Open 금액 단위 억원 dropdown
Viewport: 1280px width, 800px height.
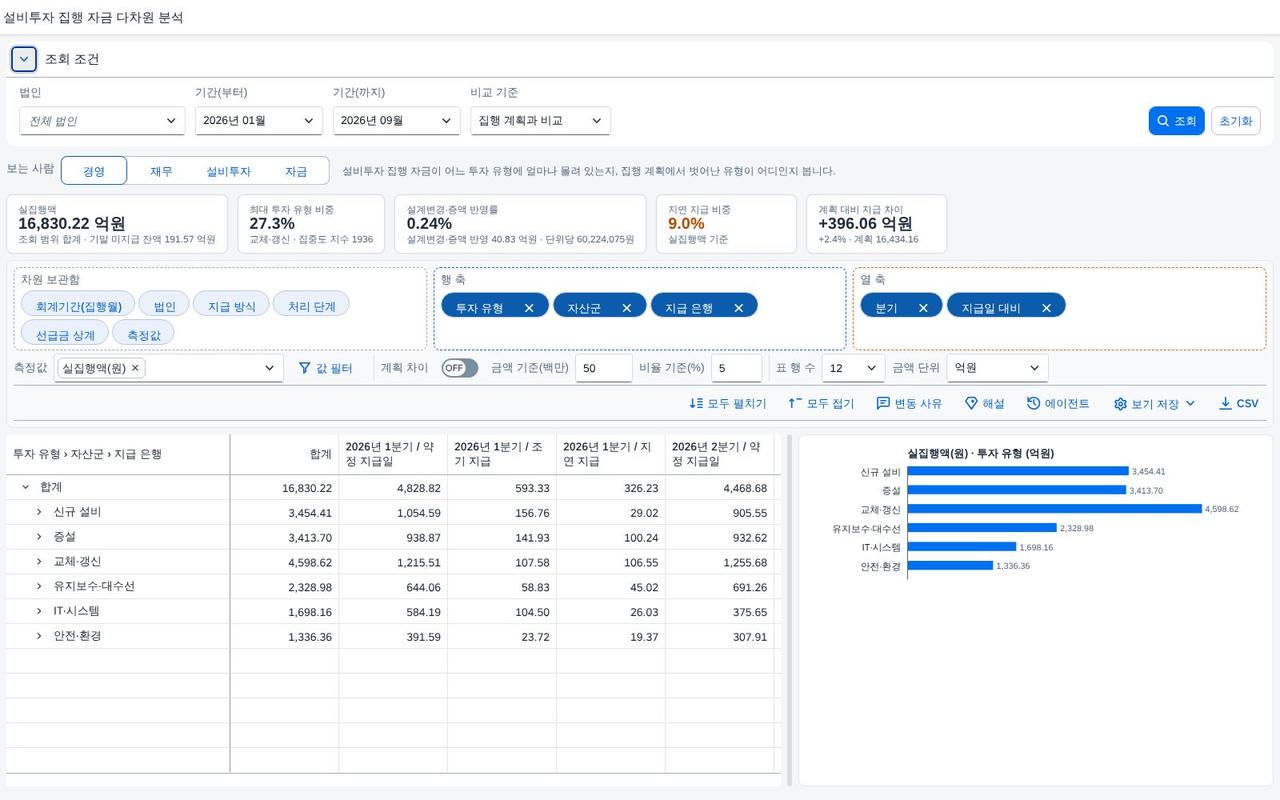(x=997, y=368)
